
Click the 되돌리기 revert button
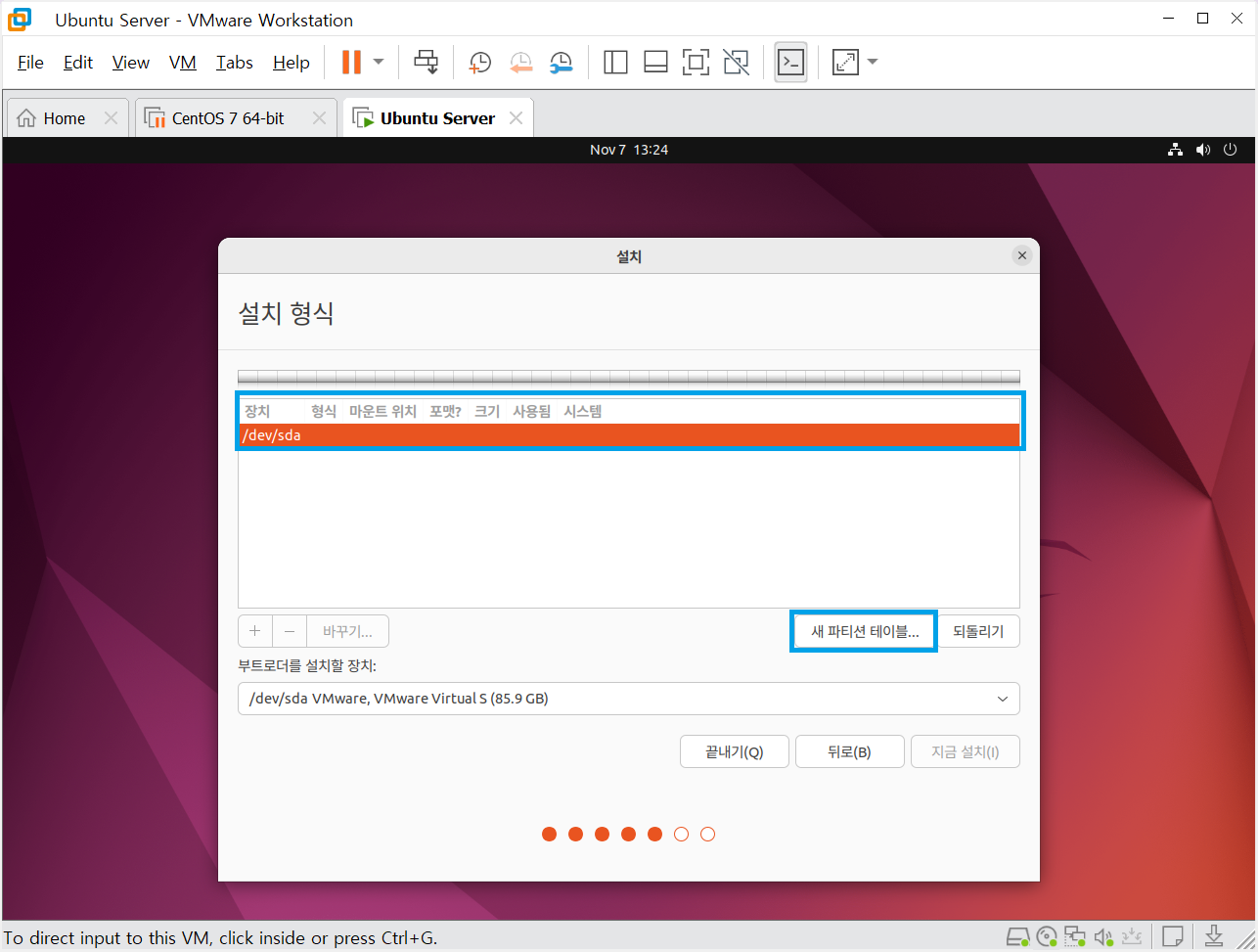978,631
